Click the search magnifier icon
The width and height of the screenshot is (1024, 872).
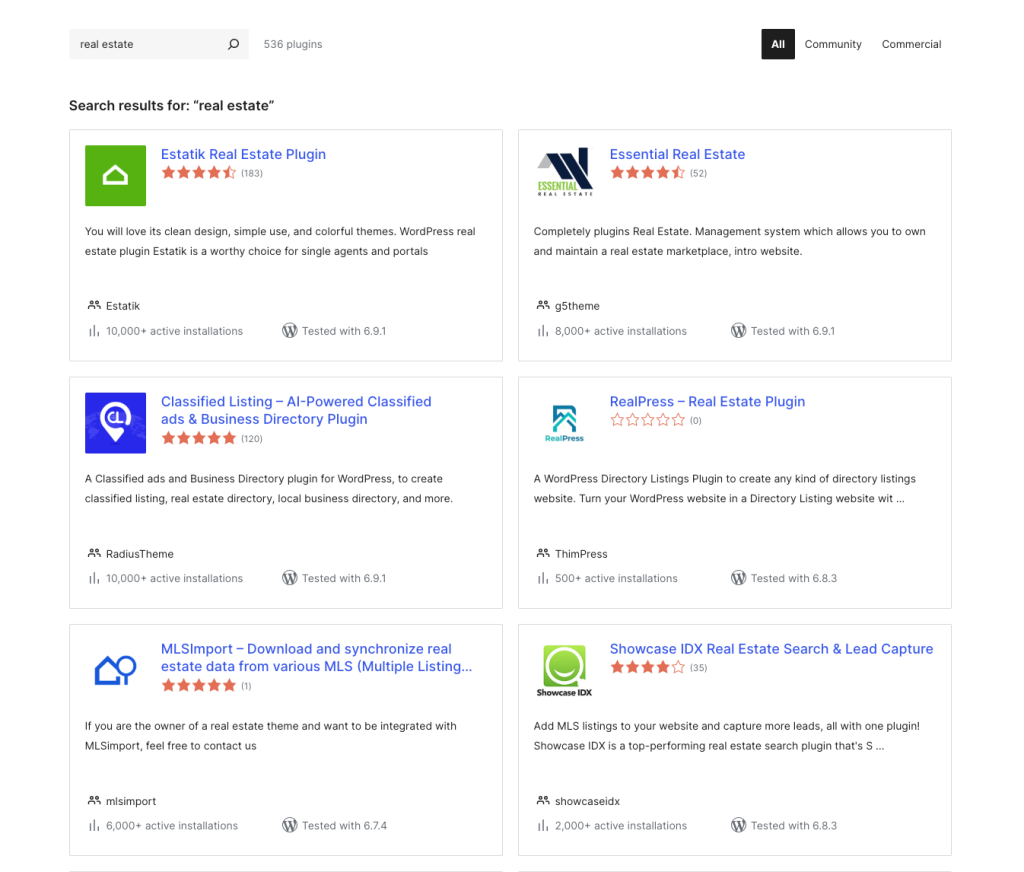[x=233, y=44]
